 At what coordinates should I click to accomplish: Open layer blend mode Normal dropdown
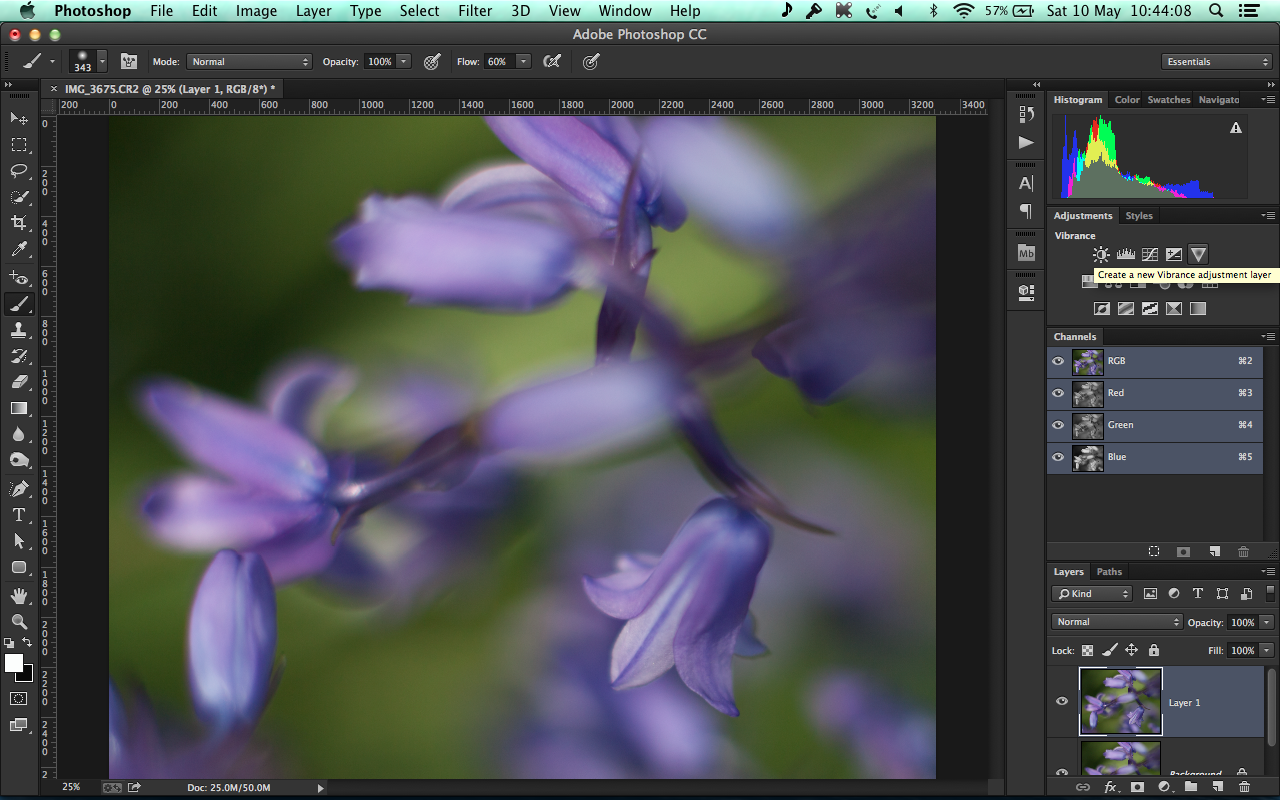(1116, 622)
